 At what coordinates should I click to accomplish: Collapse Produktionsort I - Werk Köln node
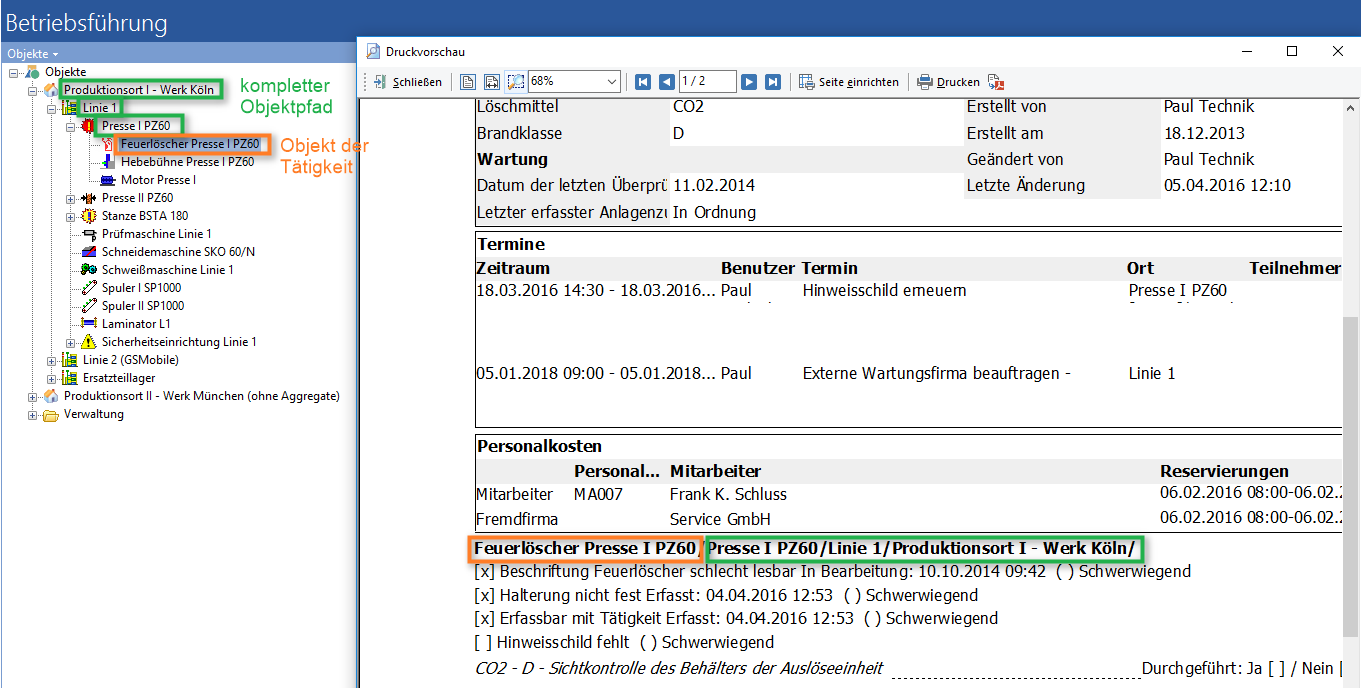[33, 90]
